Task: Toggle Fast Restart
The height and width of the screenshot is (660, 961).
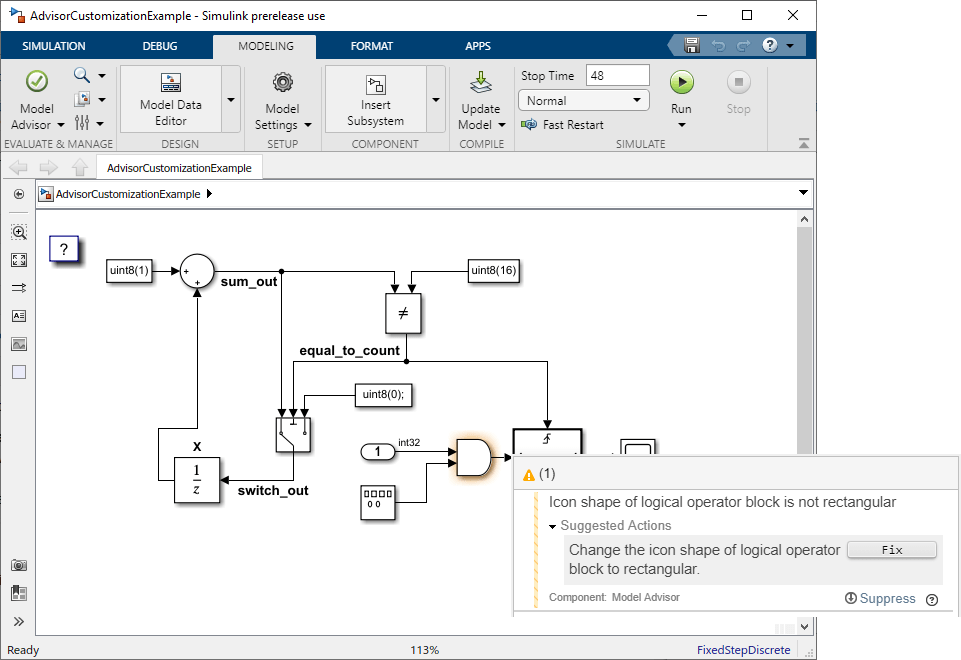Action: point(563,124)
